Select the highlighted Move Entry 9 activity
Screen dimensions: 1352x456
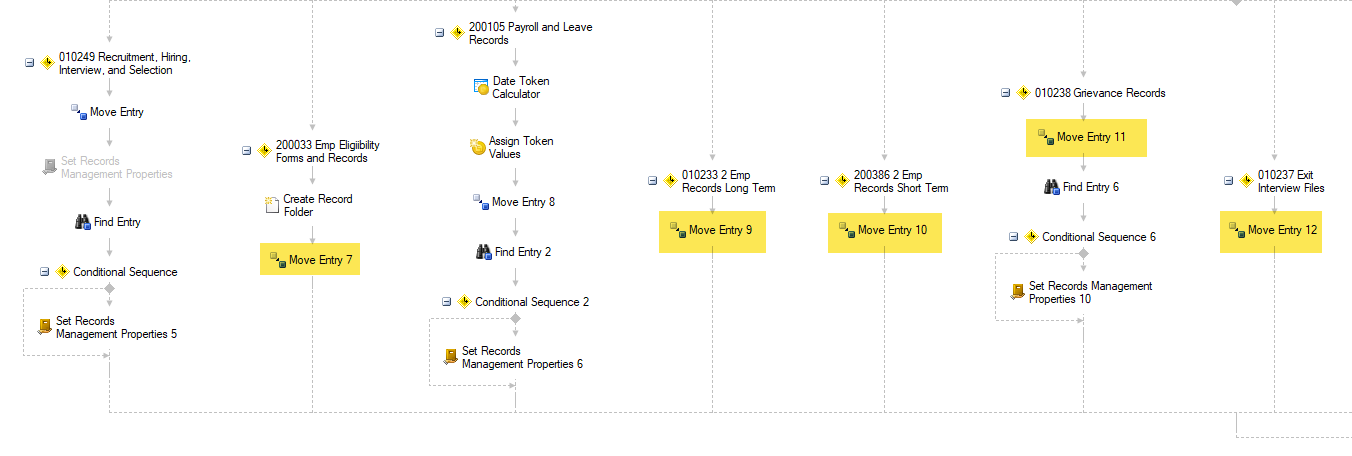[x=711, y=231]
